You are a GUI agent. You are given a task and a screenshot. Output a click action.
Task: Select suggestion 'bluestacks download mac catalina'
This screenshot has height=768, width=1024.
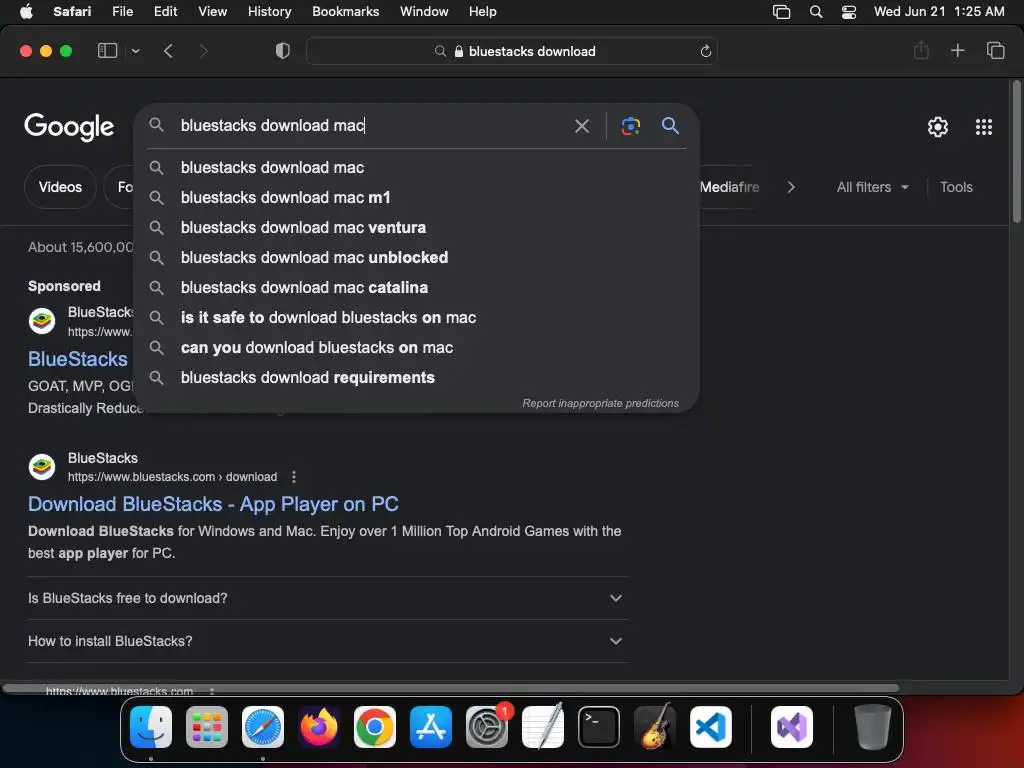click(x=417, y=287)
